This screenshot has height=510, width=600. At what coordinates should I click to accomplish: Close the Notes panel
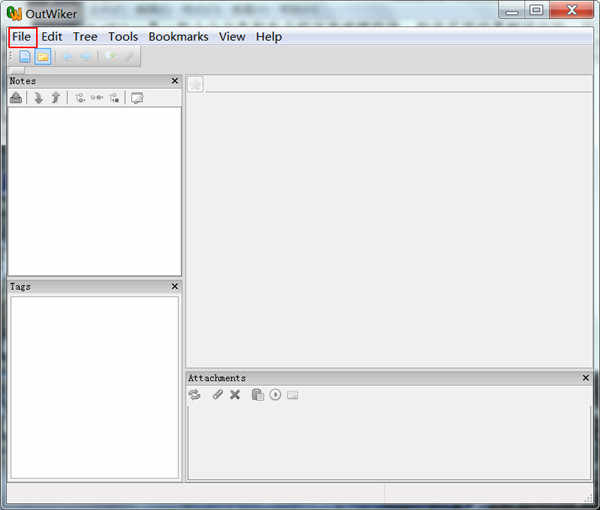coord(175,81)
